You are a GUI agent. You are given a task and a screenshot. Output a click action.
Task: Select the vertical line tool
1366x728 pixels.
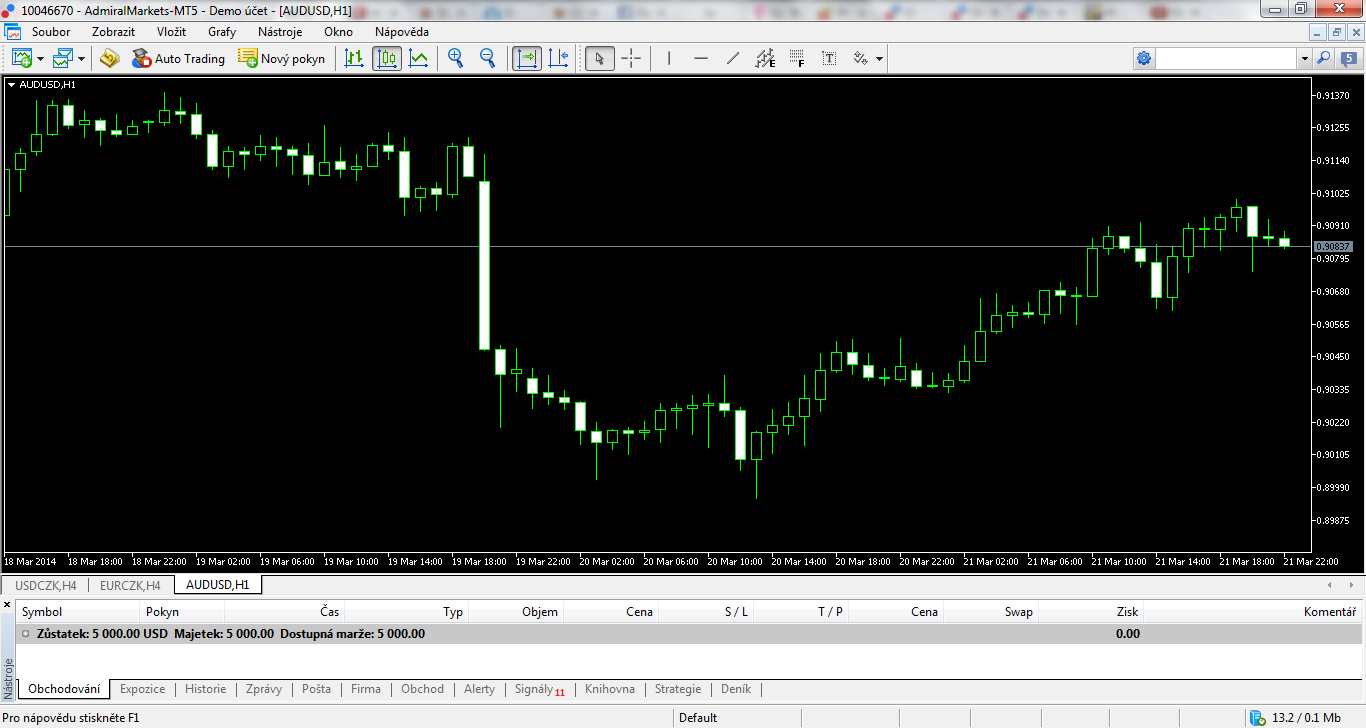pos(669,58)
